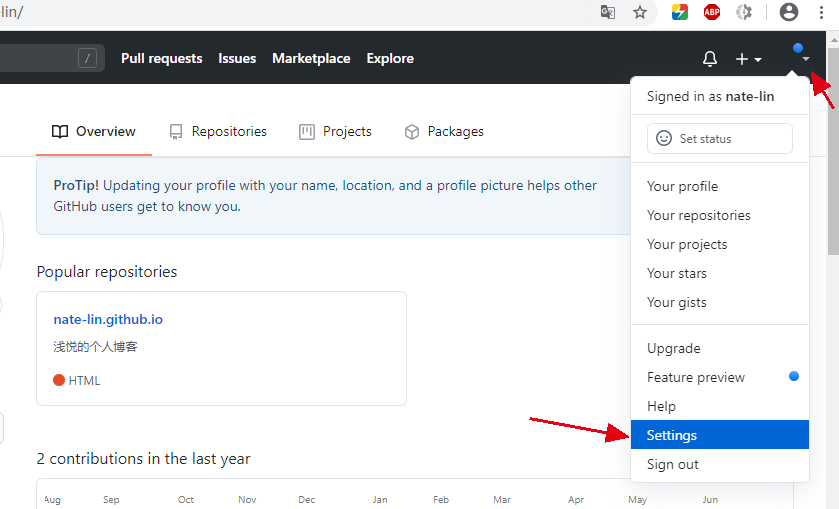This screenshot has height=509, width=839.
Task: Open the user avatar dropdown menu
Action: (801, 53)
